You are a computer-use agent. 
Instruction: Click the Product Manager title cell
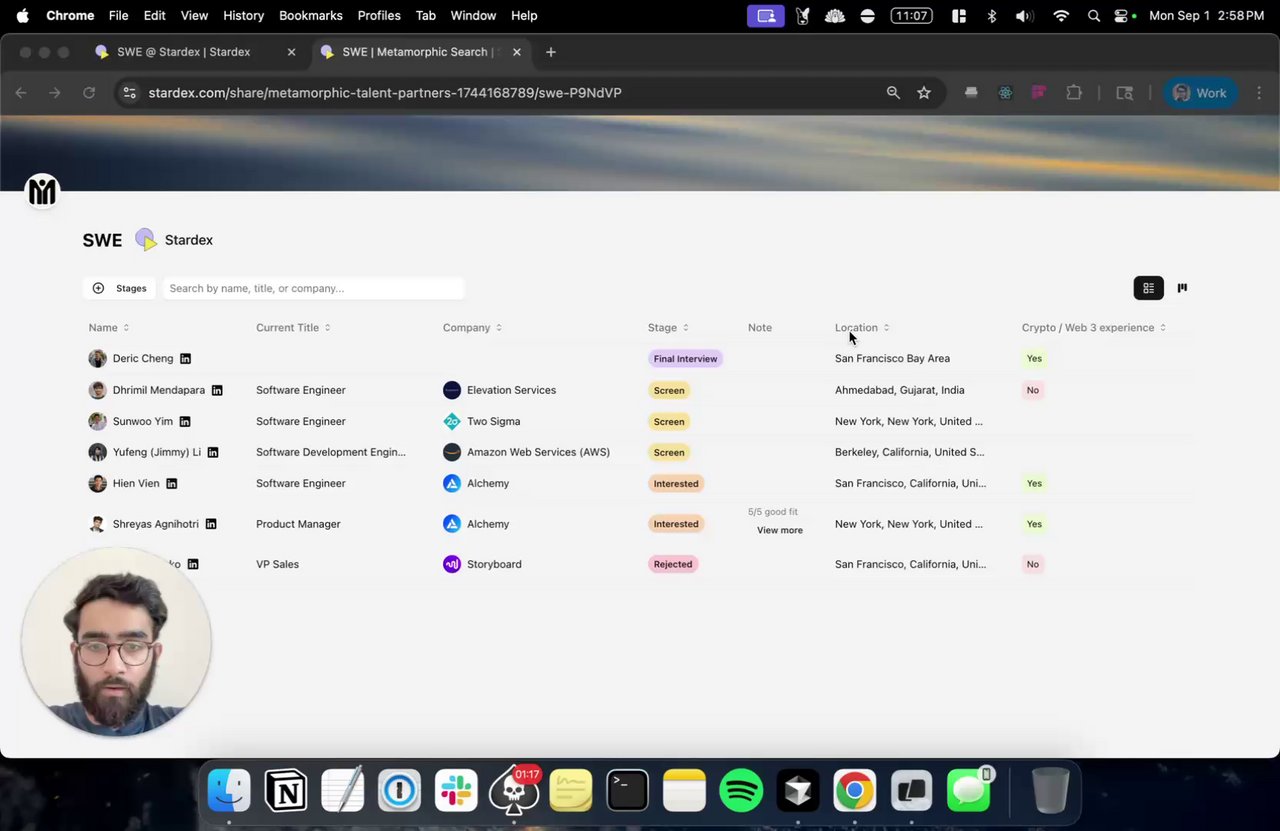(298, 524)
